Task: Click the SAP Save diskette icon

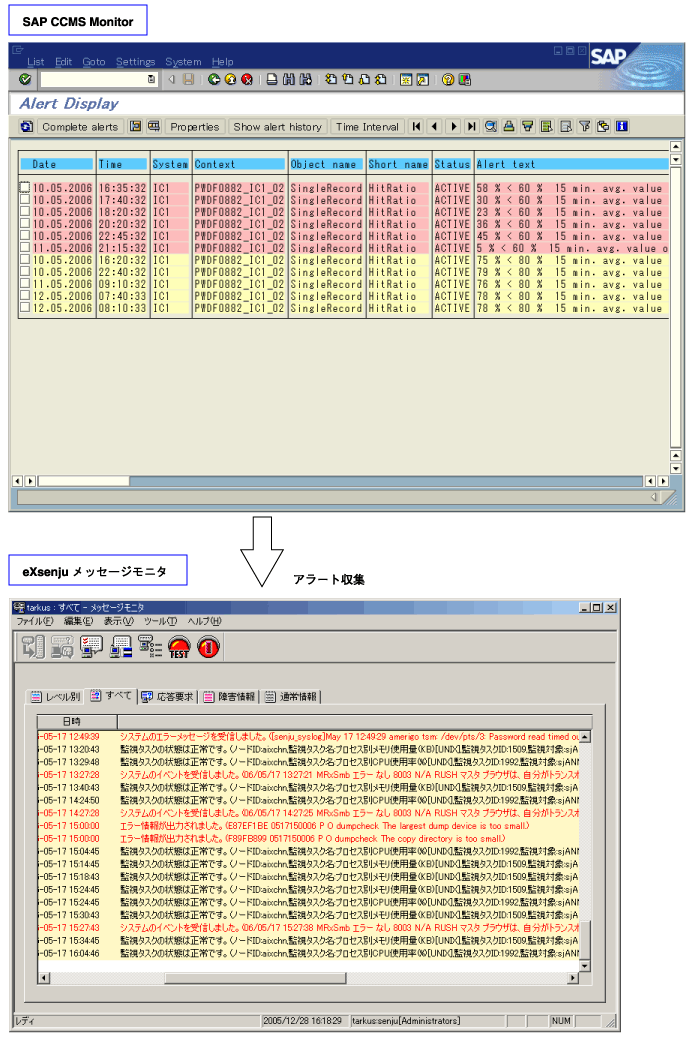Action: coord(188,80)
